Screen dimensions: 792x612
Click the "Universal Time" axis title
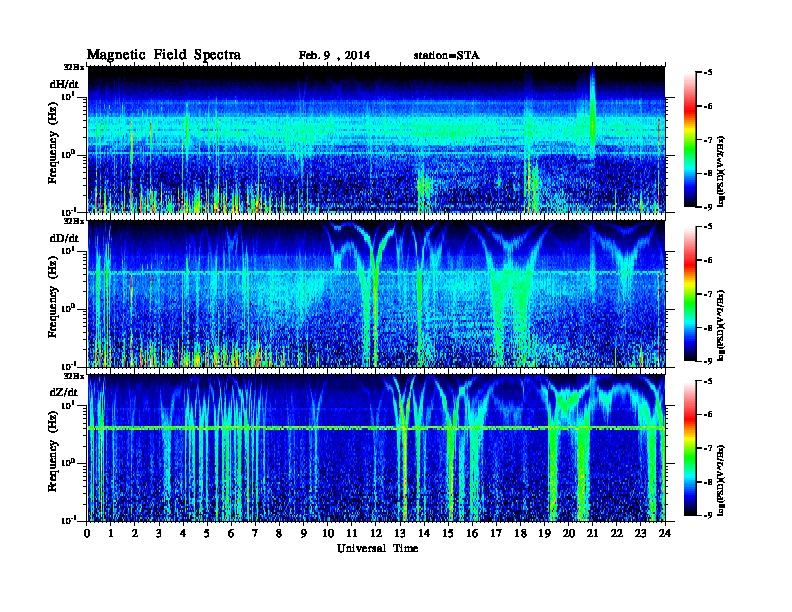pos(377,548)
